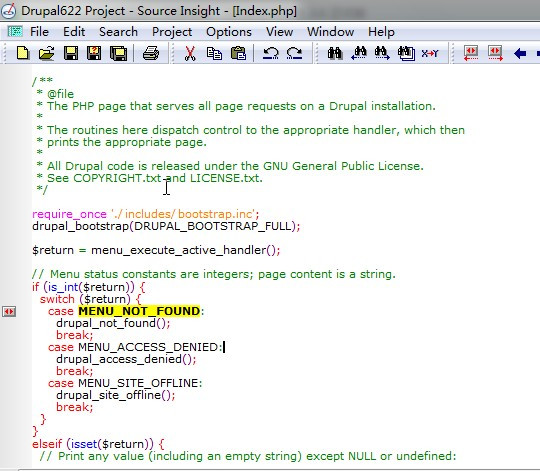This screenshot has height=471, width=540.
Task: Open the View menu
Action: click(279, 32)
